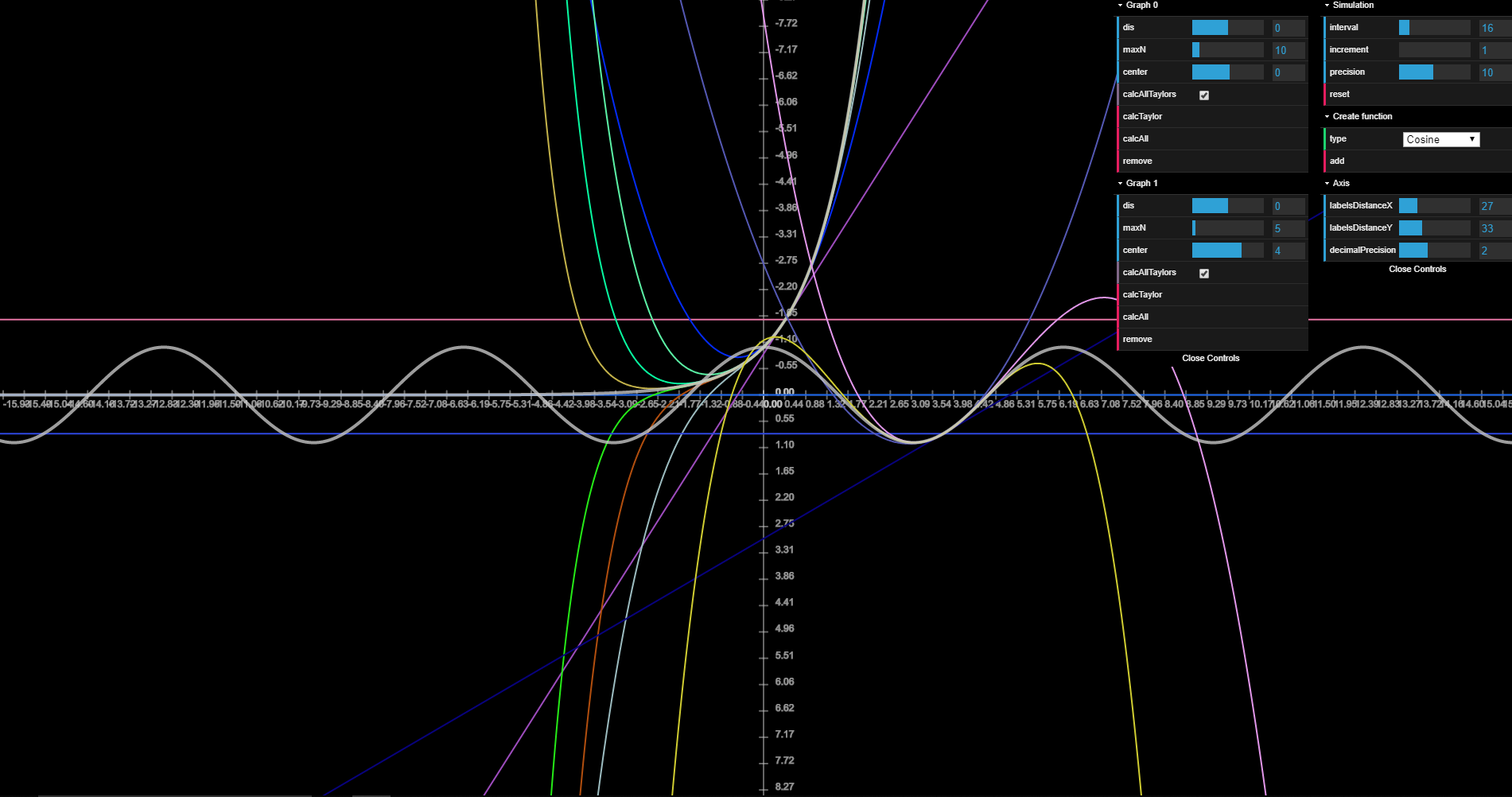
Task: Collapse the Axis folder
Action: tap(1417, 183)
